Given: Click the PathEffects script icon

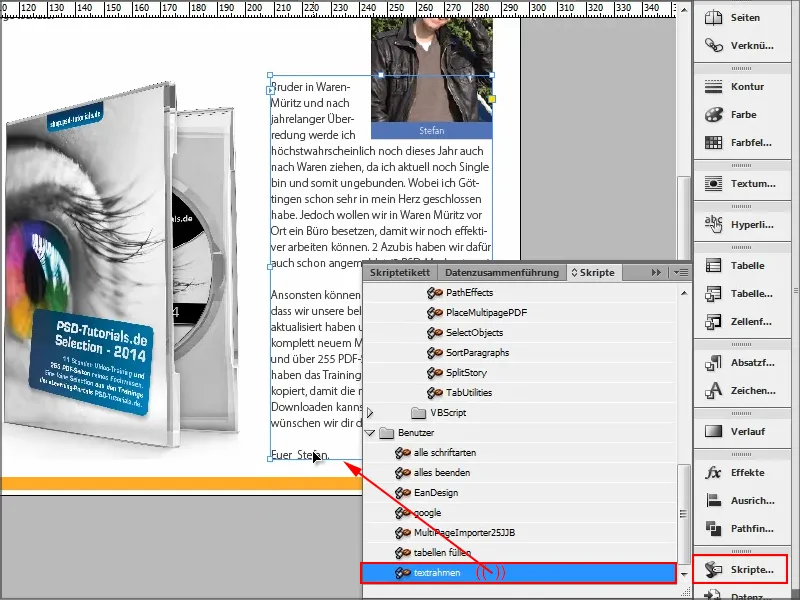Looking at the screenshot, I should 435,293.
